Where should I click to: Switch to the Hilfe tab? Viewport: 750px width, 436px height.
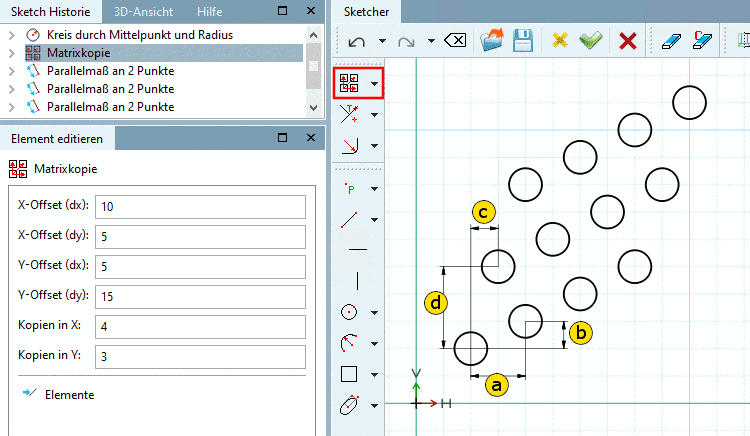[210, 11]
